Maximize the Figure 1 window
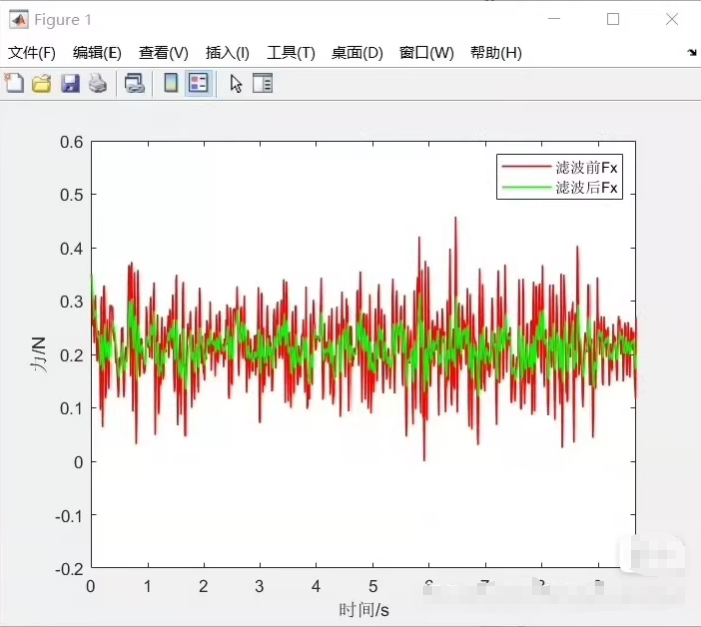The image size is (701, 627). pos(613,19)
